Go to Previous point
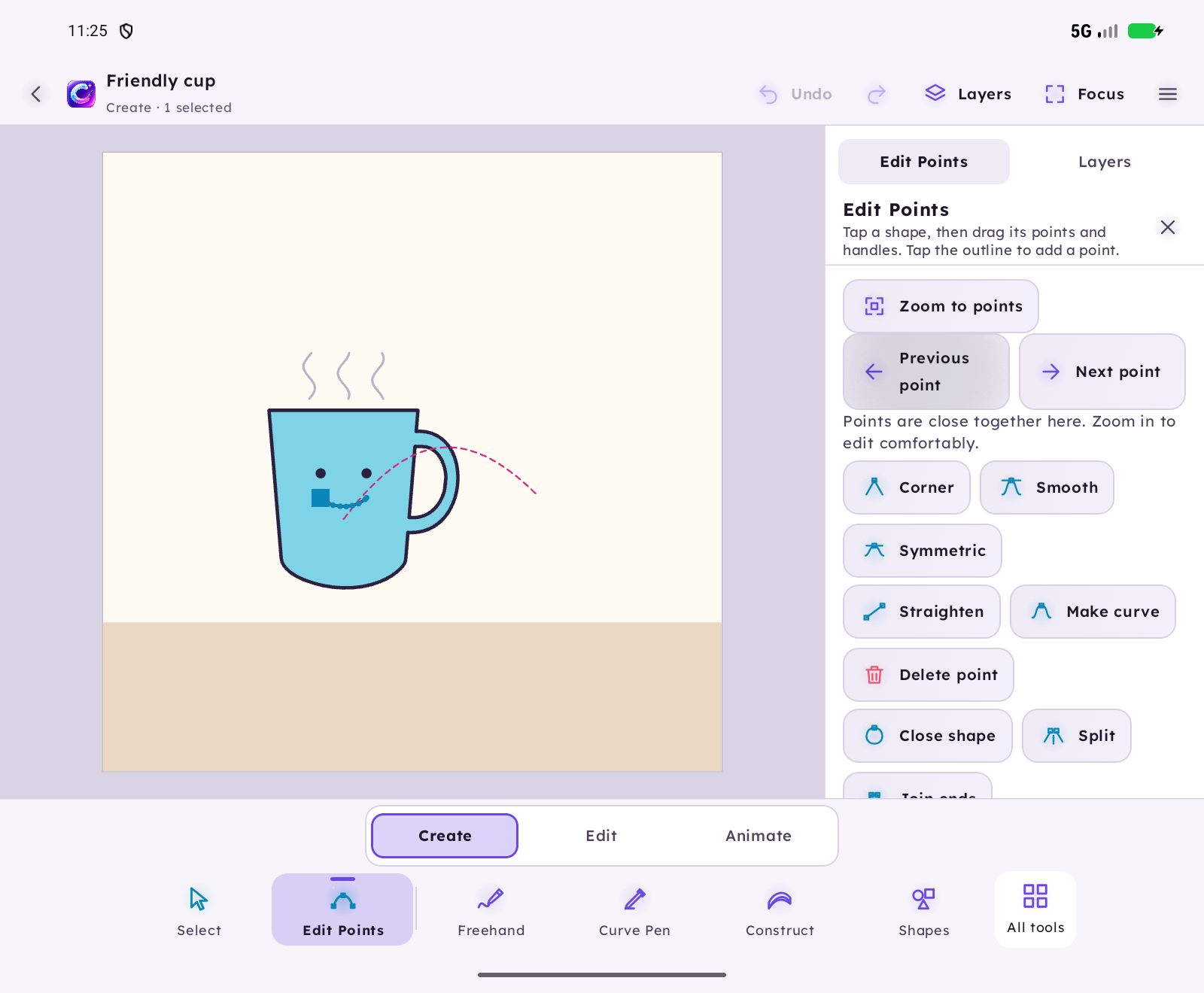The height and width of the screenshot is (993, 1204). [926, 372]
